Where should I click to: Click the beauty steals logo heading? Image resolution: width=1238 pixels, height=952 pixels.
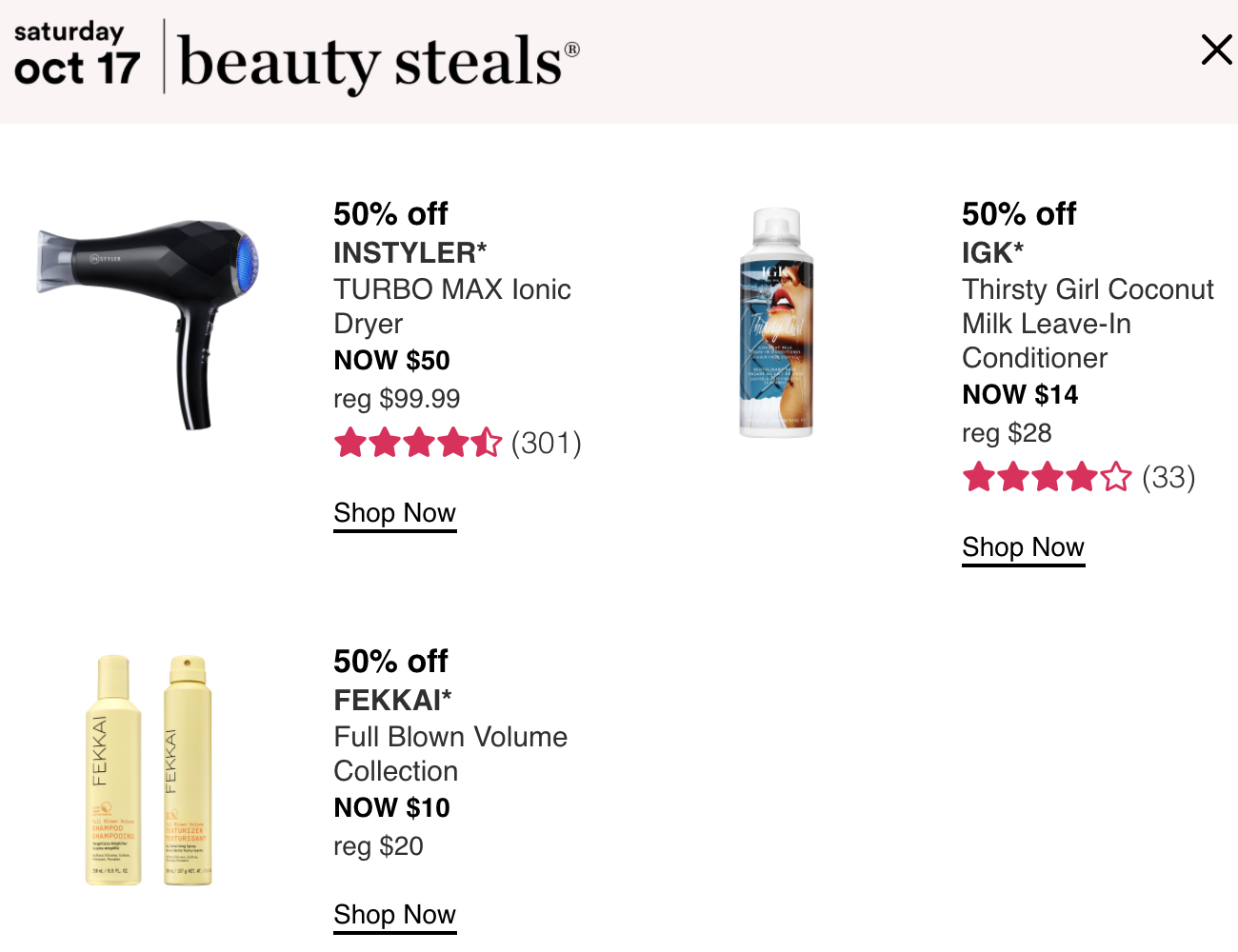[379, 62]
